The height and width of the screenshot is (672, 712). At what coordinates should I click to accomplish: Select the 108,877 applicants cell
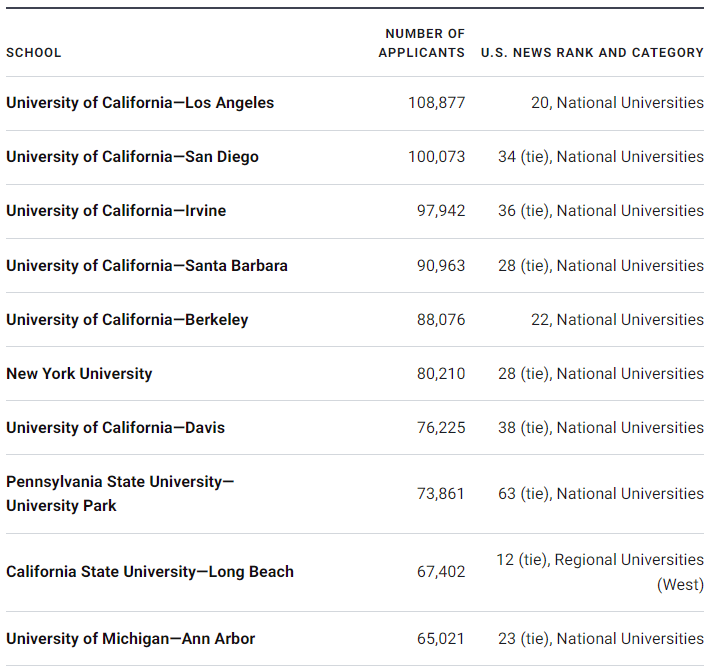tap(436, 103)
